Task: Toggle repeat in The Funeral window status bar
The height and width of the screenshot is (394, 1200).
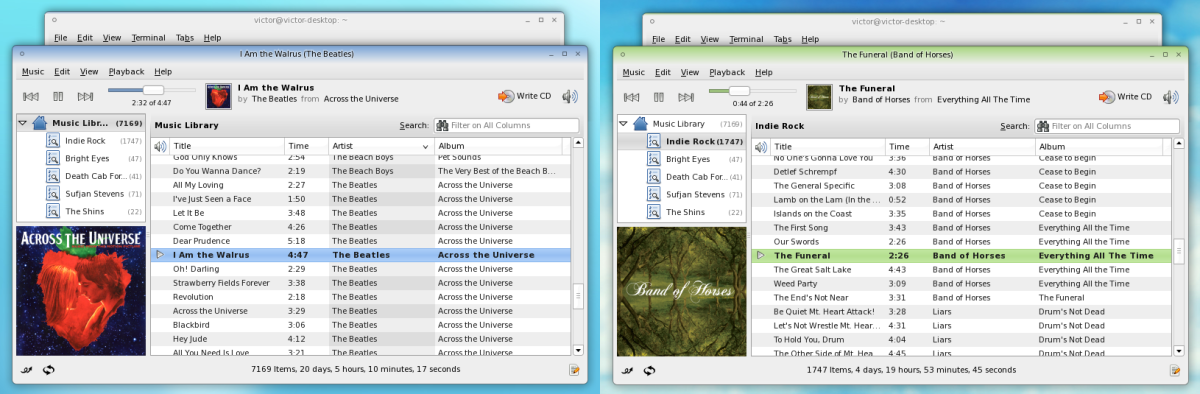Action: coord(649,370)
